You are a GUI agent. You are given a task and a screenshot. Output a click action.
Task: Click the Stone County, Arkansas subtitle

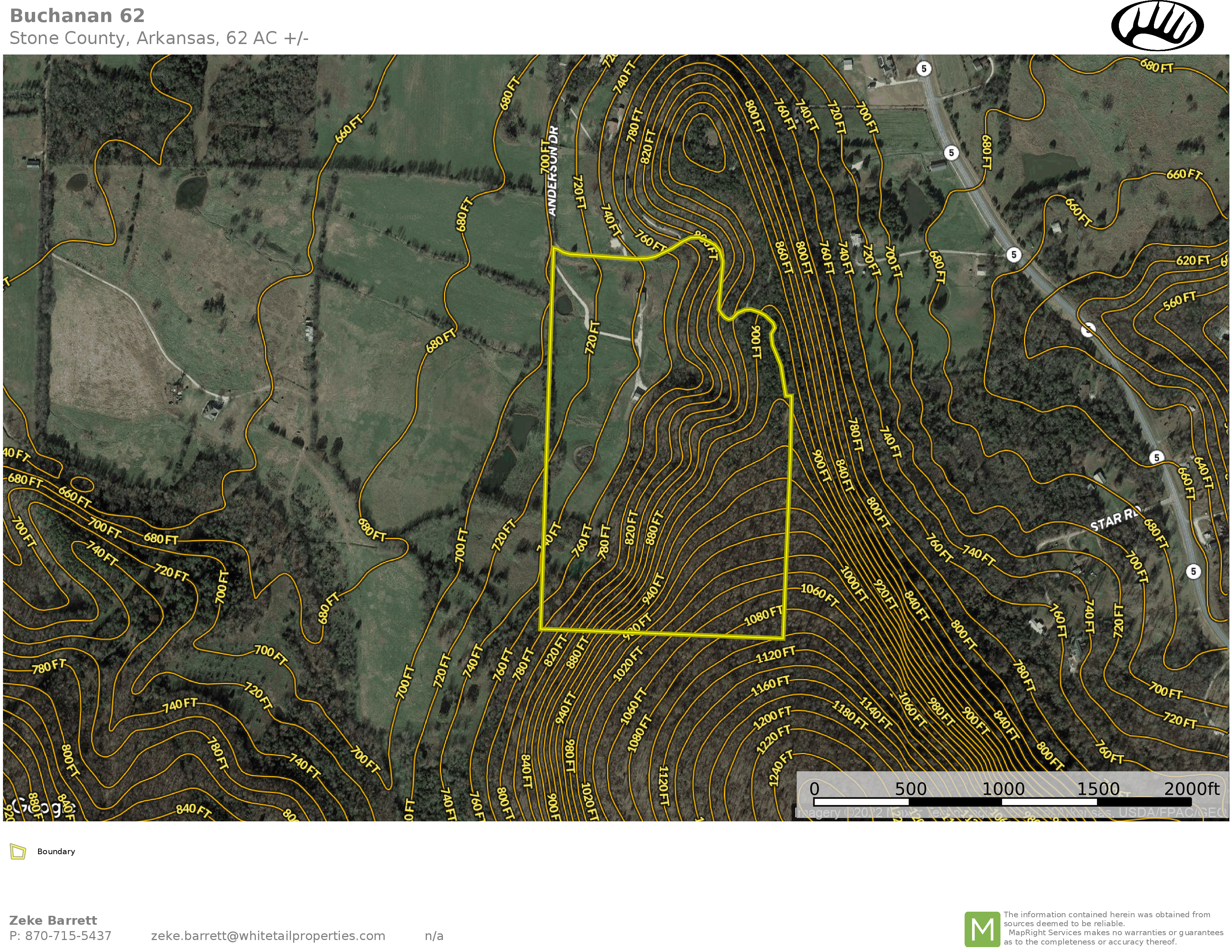[158, 38]
